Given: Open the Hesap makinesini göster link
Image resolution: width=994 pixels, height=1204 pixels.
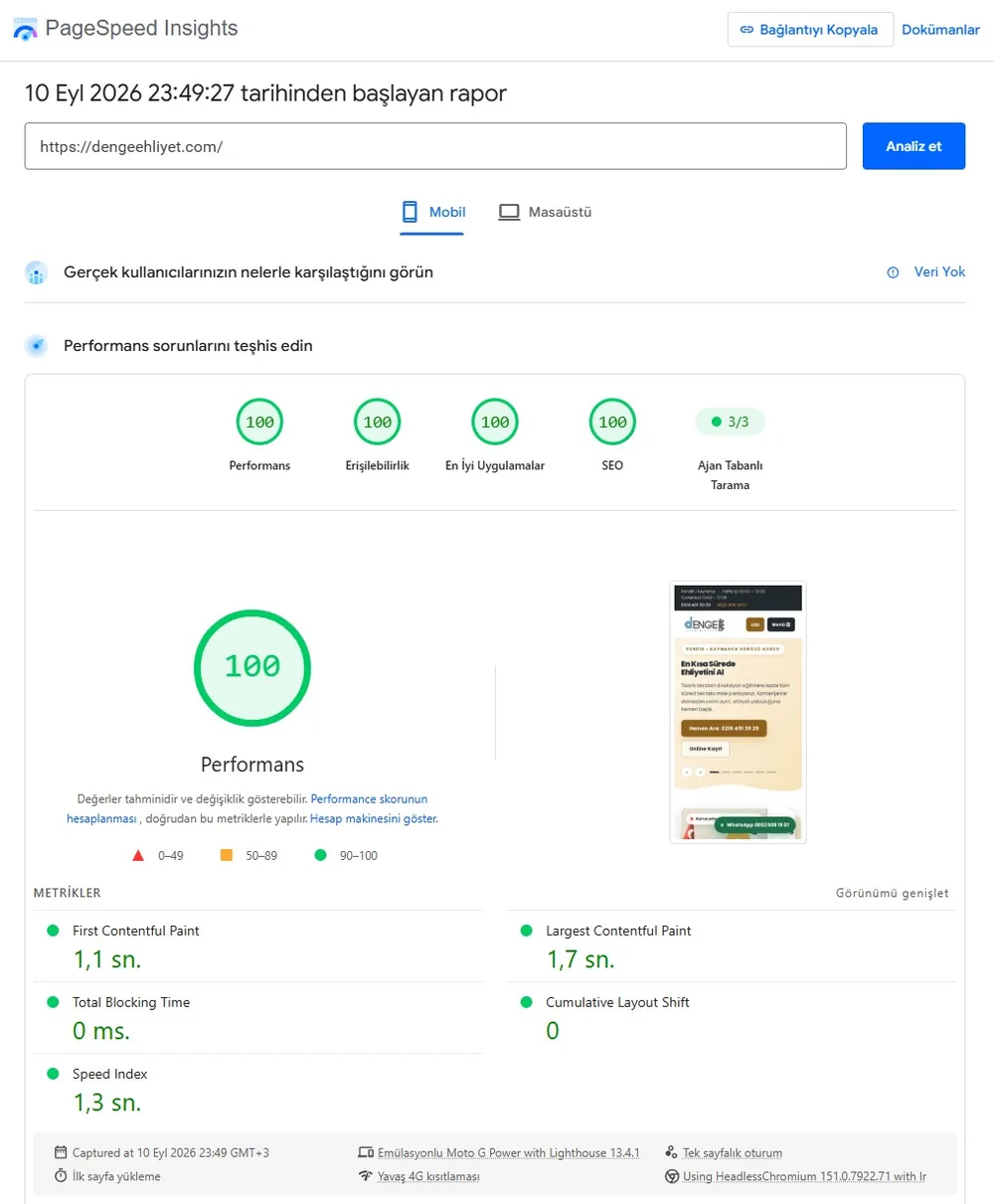Looking at the screenshot, I should tap(373, 819).
